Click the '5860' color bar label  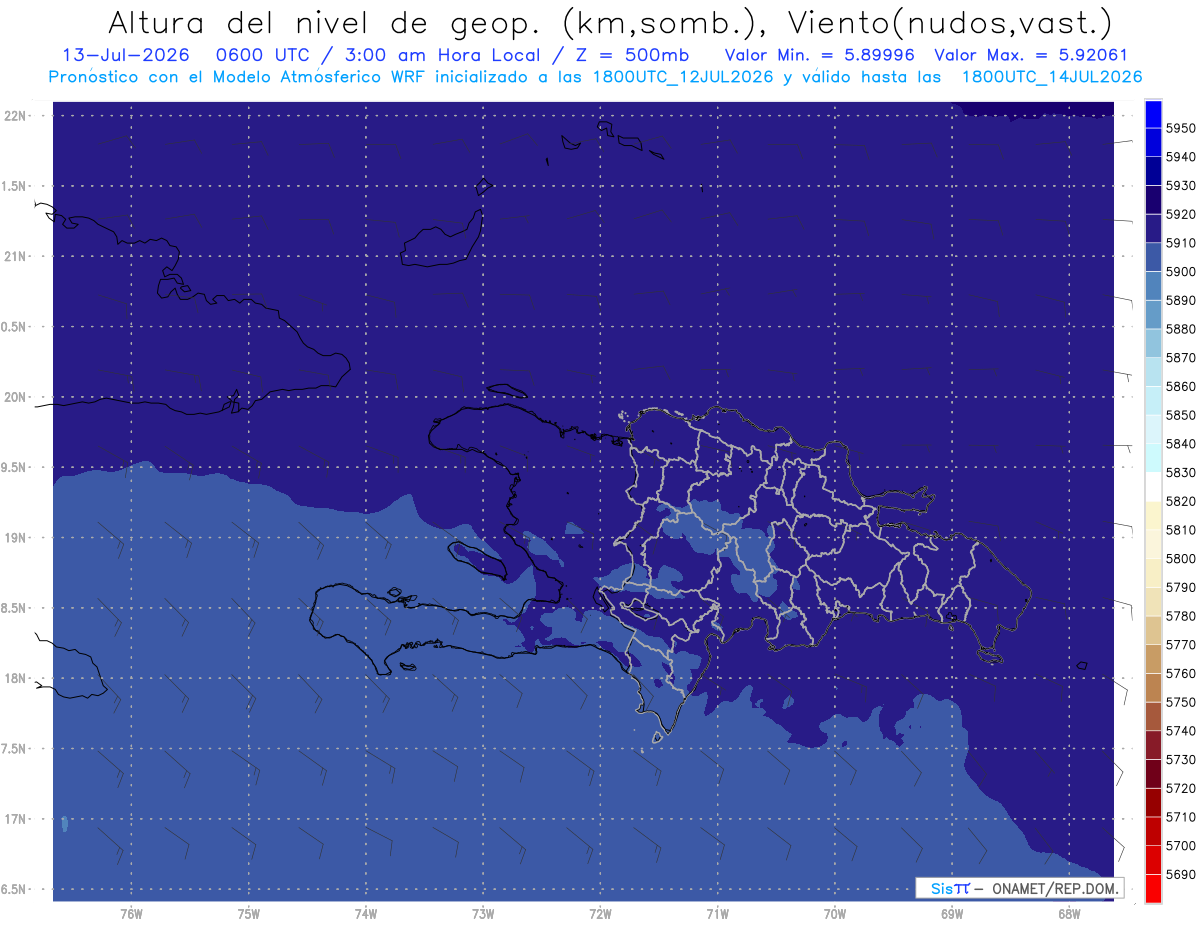[x=1180, y=386]
